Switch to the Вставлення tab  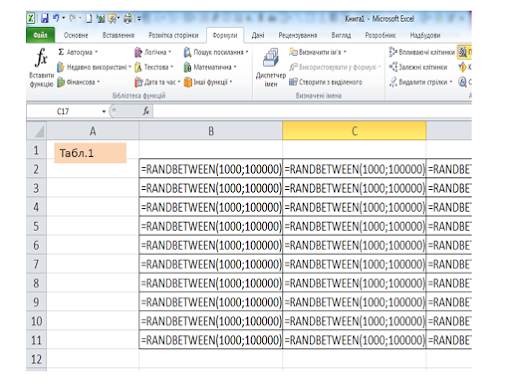click(118, 35)
